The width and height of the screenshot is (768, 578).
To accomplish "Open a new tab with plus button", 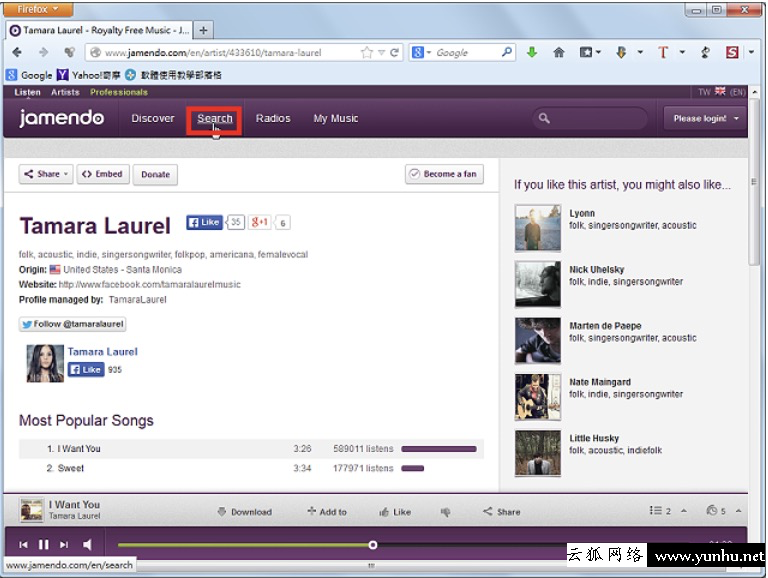I will (x=203, y=30).
